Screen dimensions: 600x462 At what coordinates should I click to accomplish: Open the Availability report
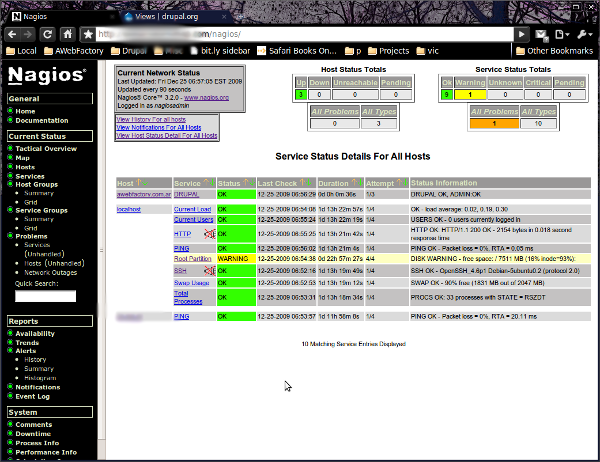[35, 333]
